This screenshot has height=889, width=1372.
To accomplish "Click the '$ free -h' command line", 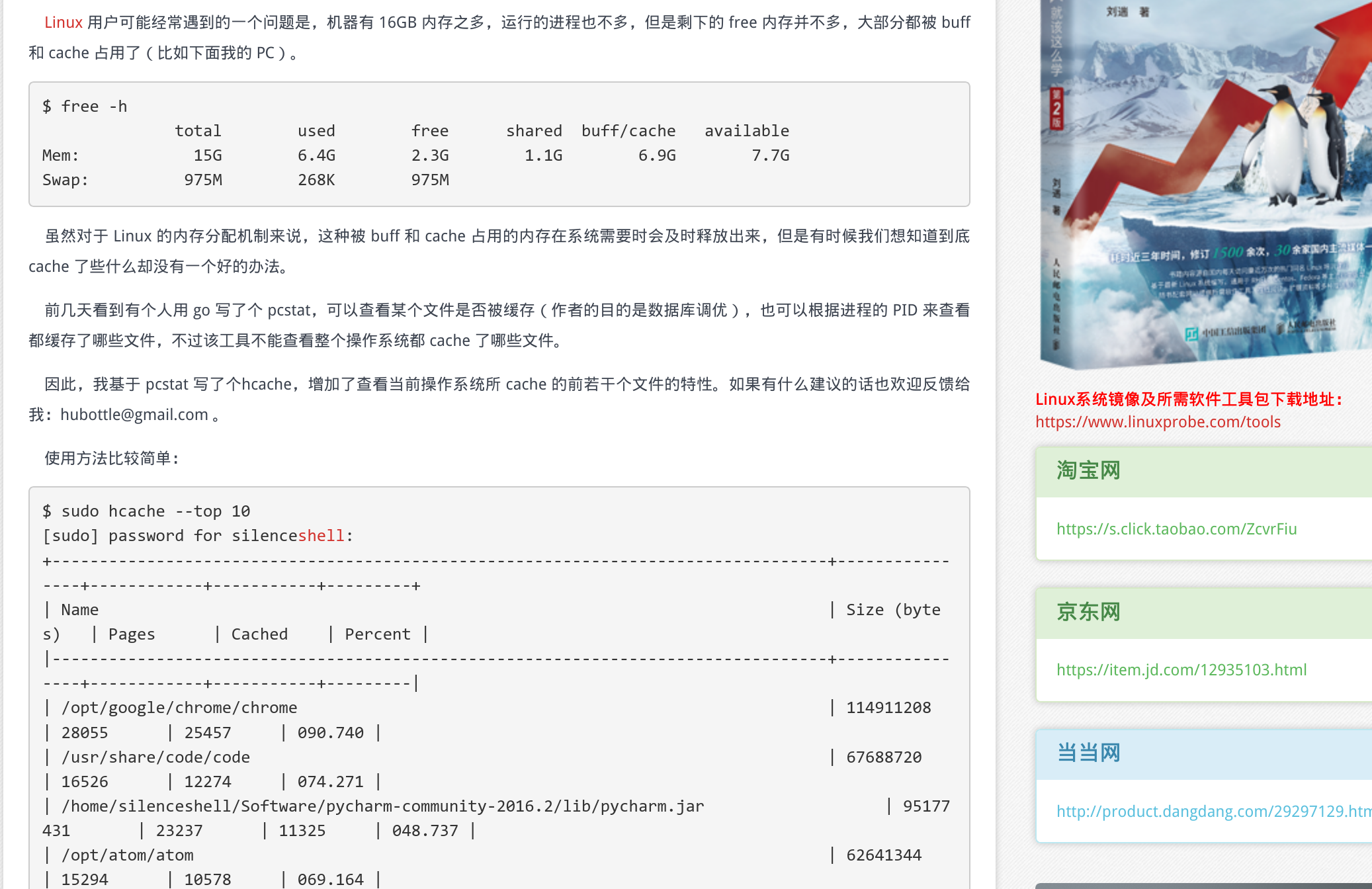I will 85,106.
